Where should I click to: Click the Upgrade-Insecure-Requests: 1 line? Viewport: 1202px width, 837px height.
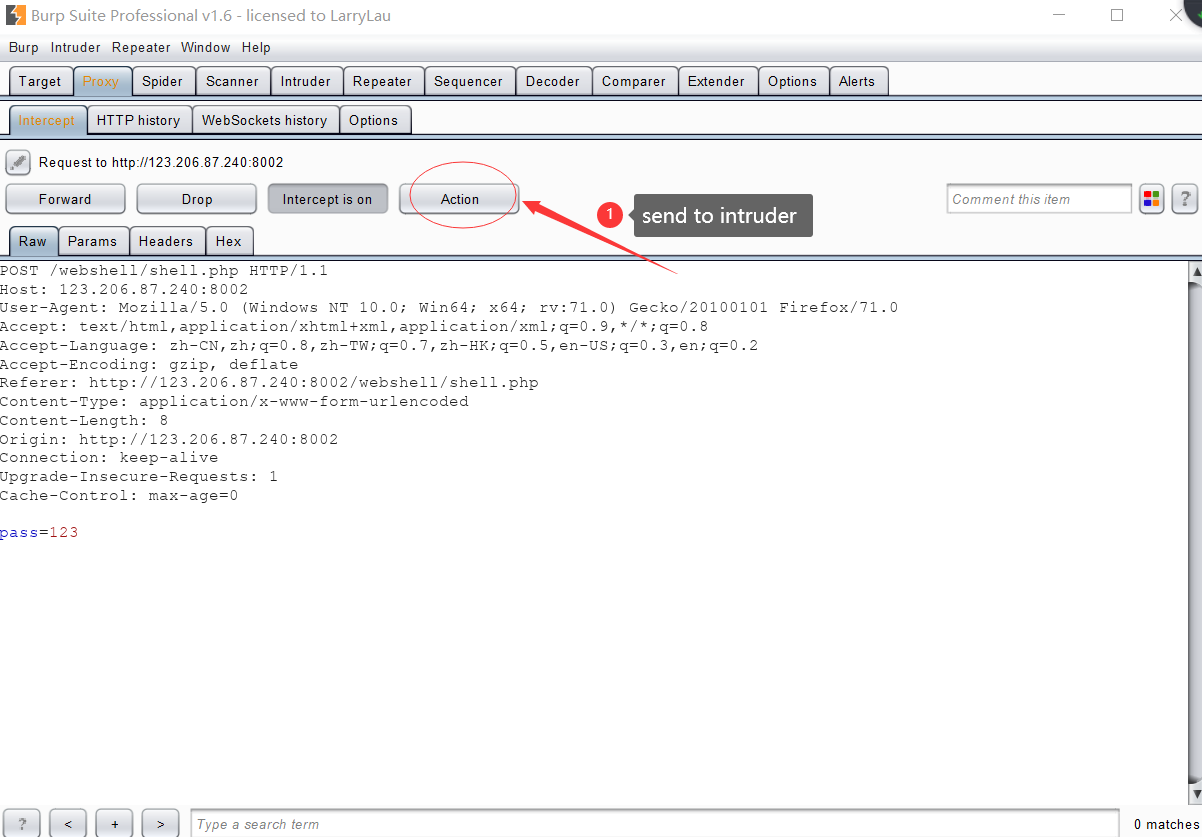(139, 477)
